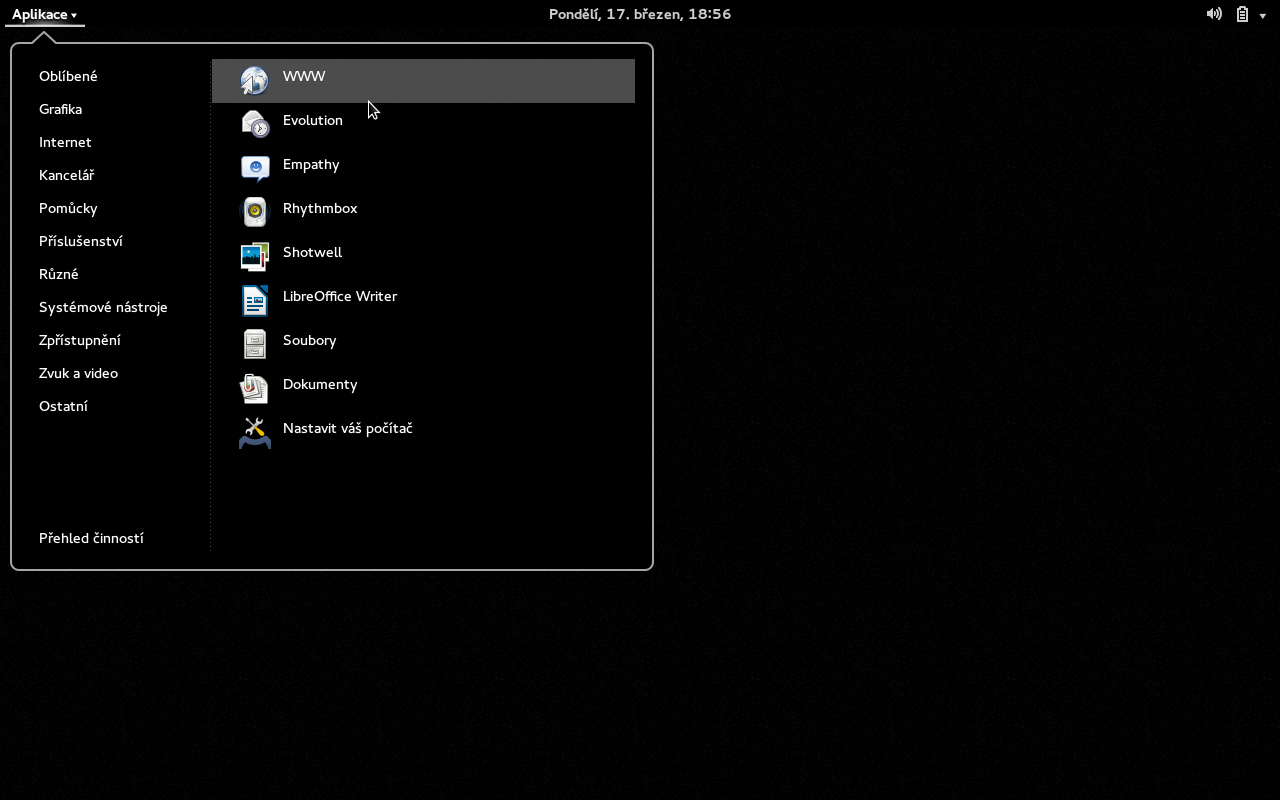Open the Shotwell photo icon

point(255,257)
